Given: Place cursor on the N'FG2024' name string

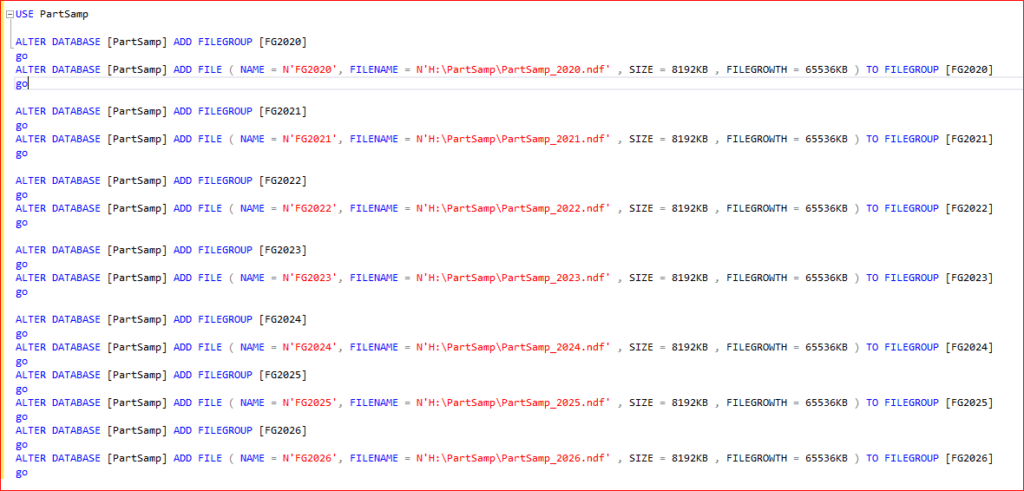Looking at the screenshot, I should [307, 347].
